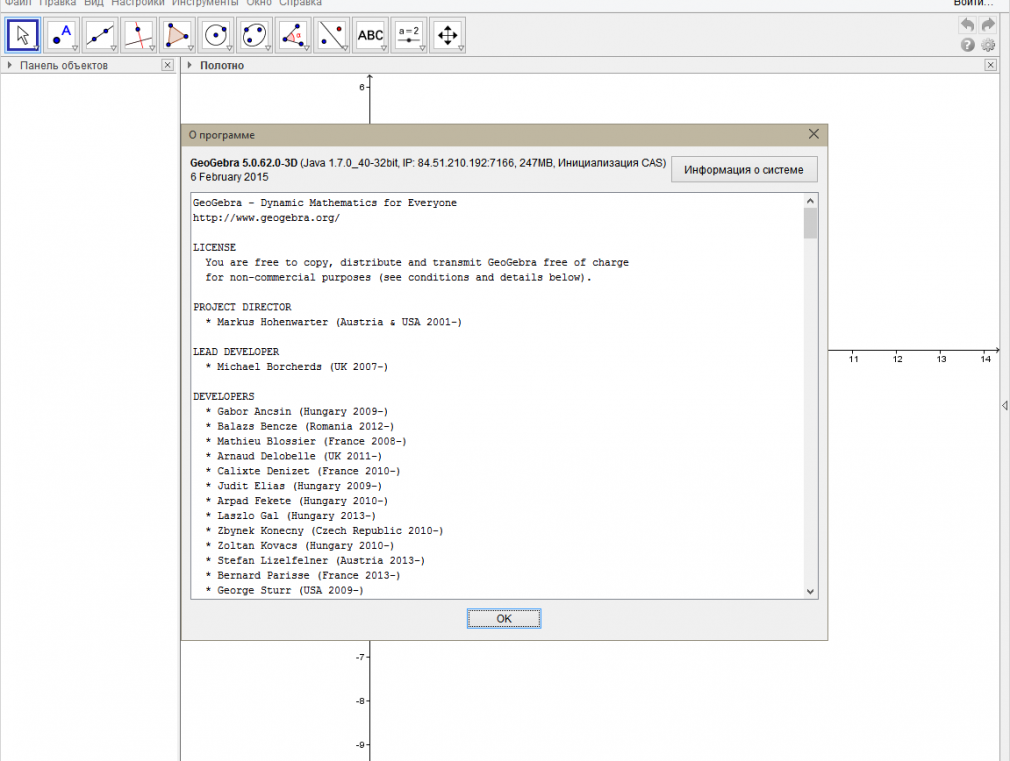Open the Help question mark icon
Screen dimensions: 1010x761
(x=967, y=44)
